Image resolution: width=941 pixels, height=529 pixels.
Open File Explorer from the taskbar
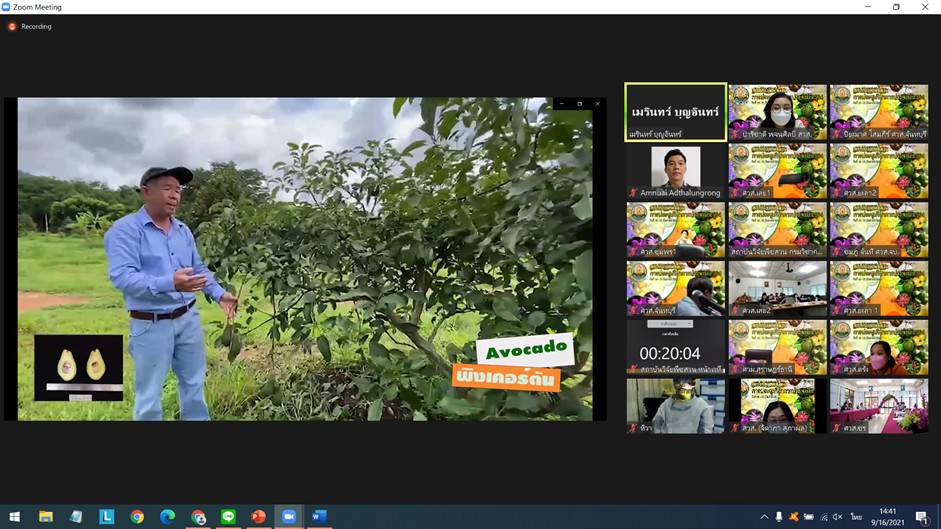click(46, 517)
